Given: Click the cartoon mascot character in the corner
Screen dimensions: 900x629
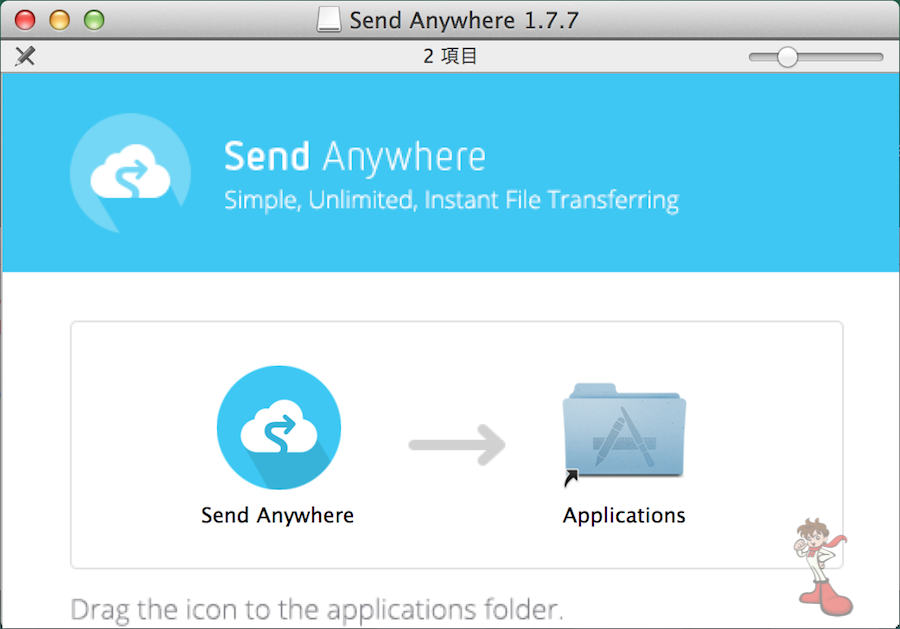Looking at the screenshot, I should coord(823,567).
